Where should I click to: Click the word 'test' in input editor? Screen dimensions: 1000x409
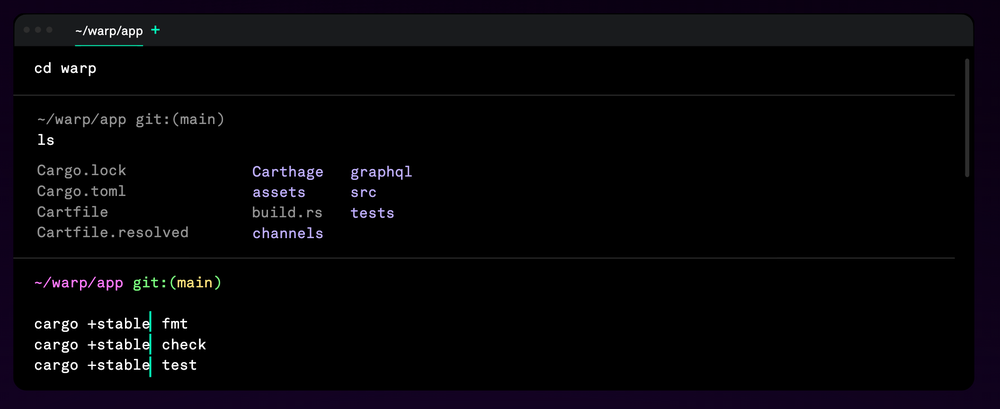pyautogui.click(x=180, y=365)
